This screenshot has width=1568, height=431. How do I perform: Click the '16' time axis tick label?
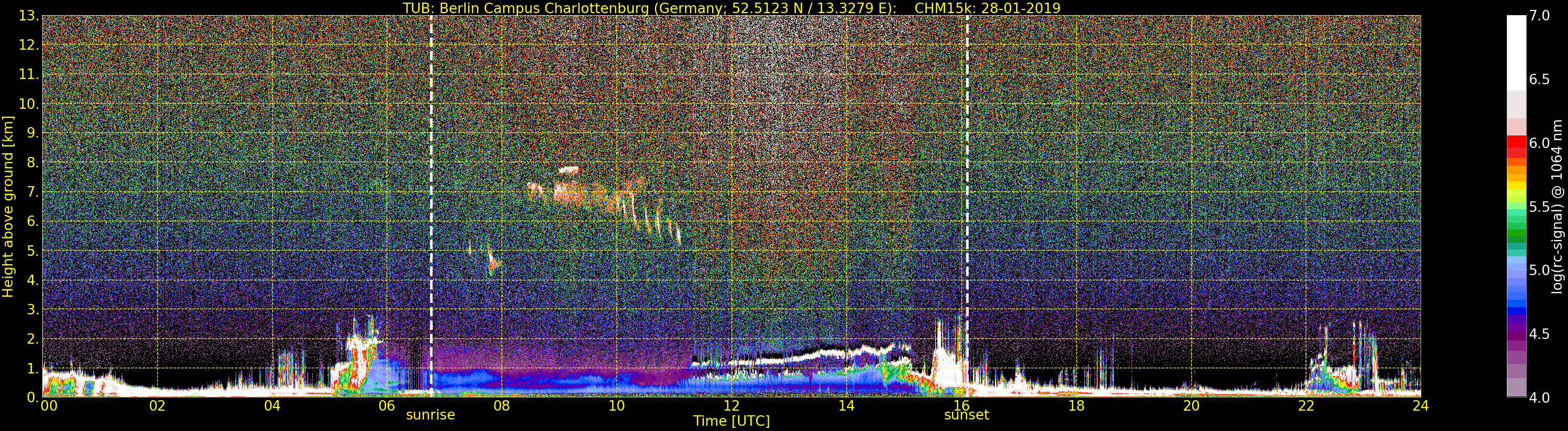point(961,406)
